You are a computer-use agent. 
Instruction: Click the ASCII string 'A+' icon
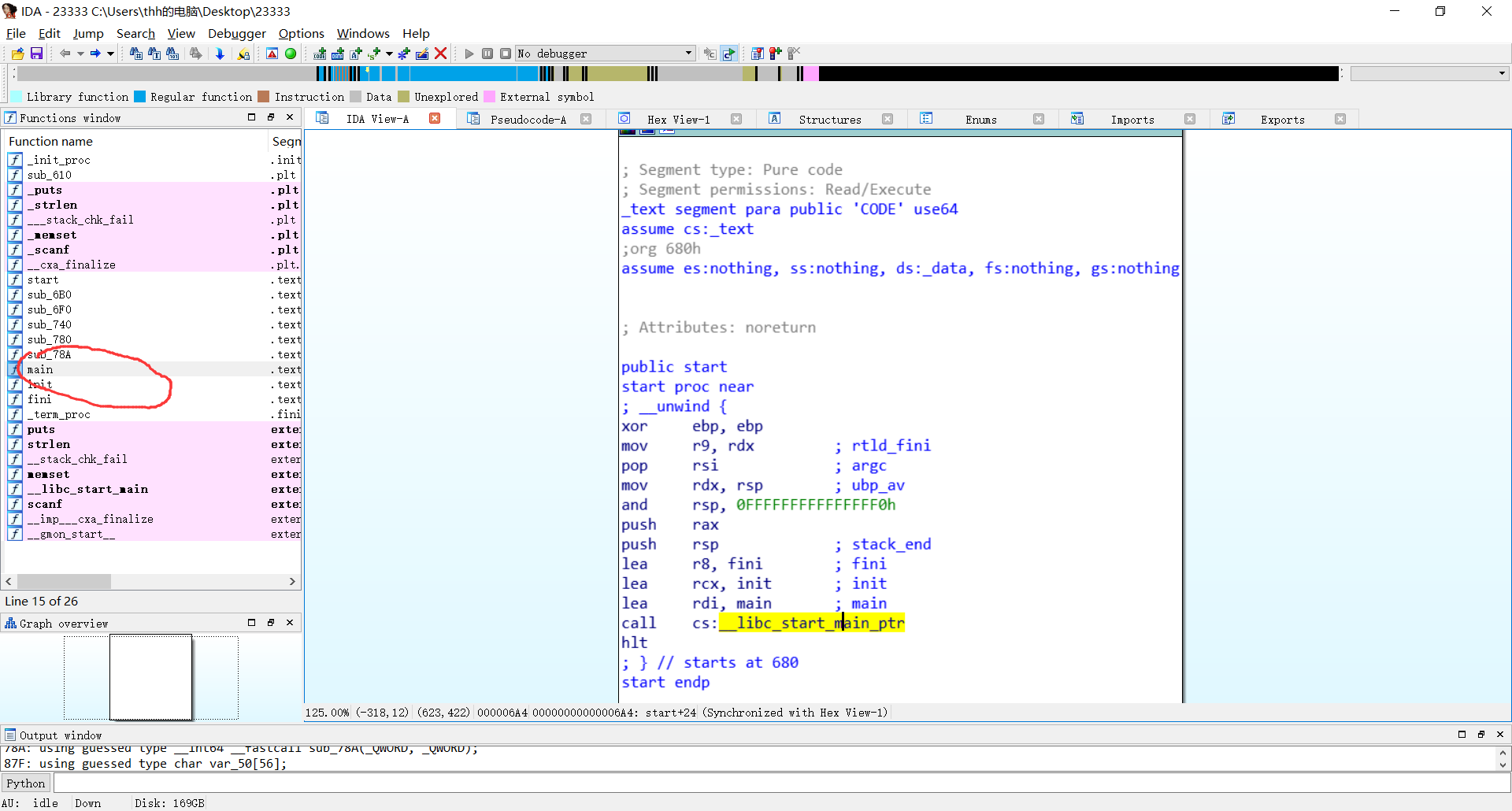pos(356,54)
